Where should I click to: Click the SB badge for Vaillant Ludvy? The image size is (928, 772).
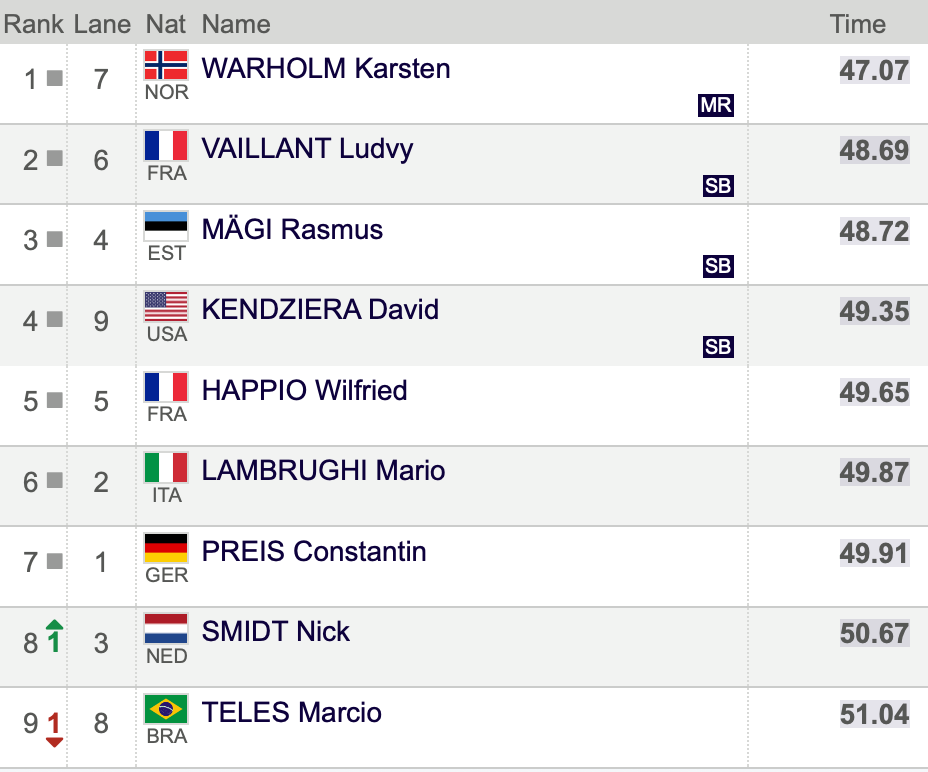(x=718, y=186)
